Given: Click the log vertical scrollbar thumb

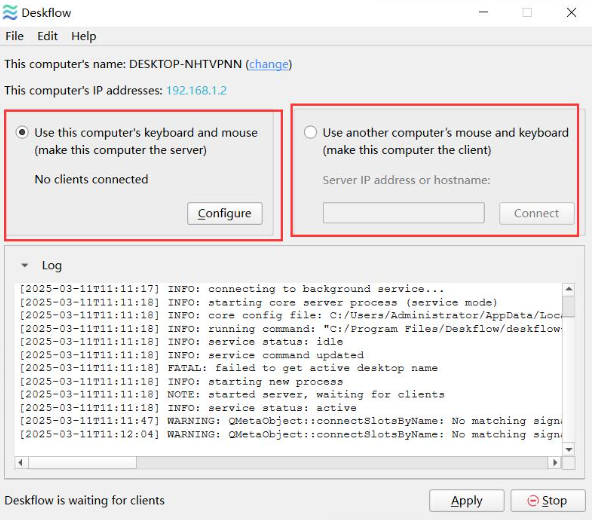Looking at the screenshot, I should (x=569, y=307).
